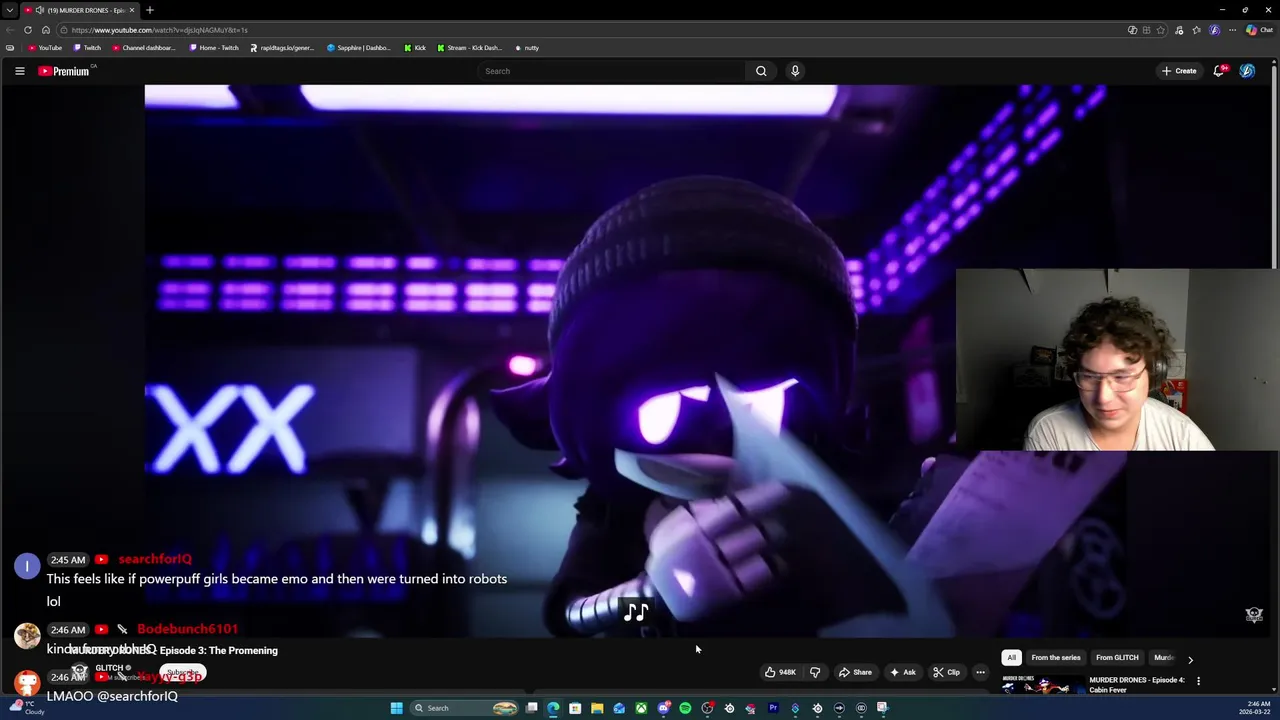Open Task View on taskbar
This screenshot has height=720, width=1280.
[531, 708]
